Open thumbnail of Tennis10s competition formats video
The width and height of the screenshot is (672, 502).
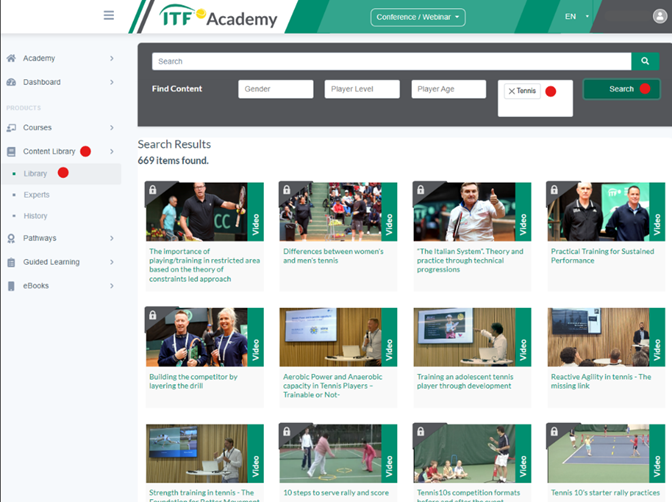[472, 454]
